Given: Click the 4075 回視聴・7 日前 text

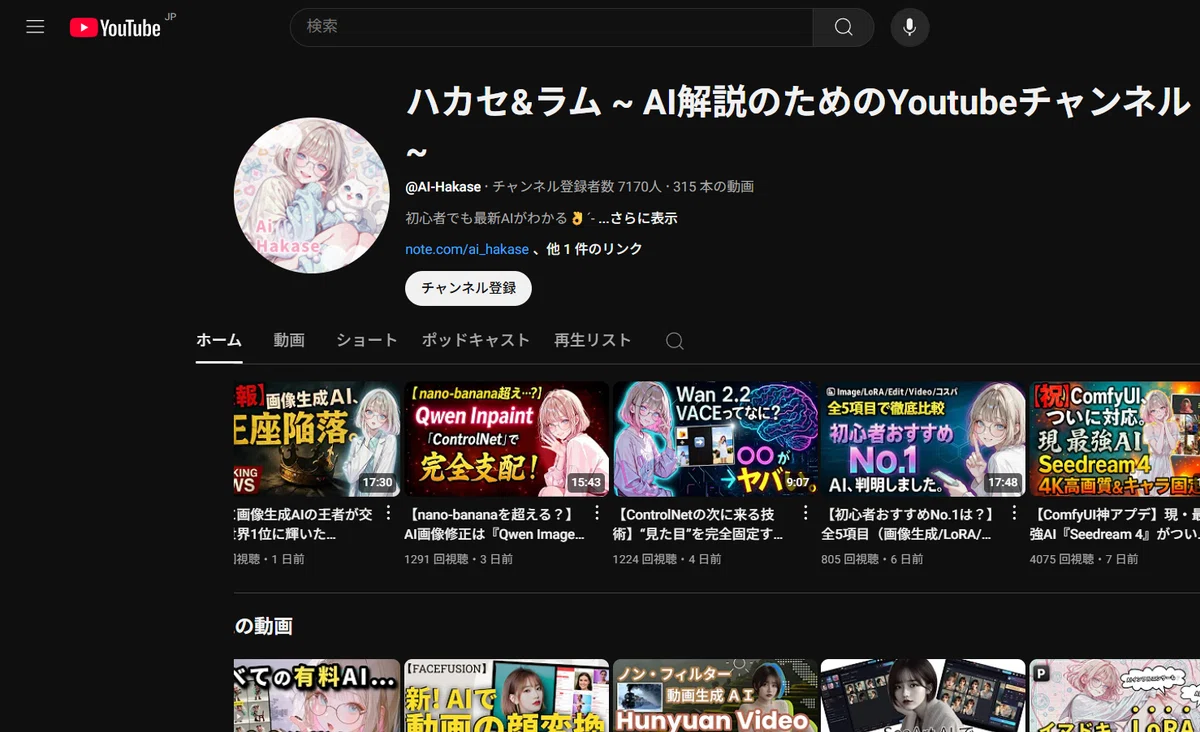Looking at the screenshot, I should 1084,560.
